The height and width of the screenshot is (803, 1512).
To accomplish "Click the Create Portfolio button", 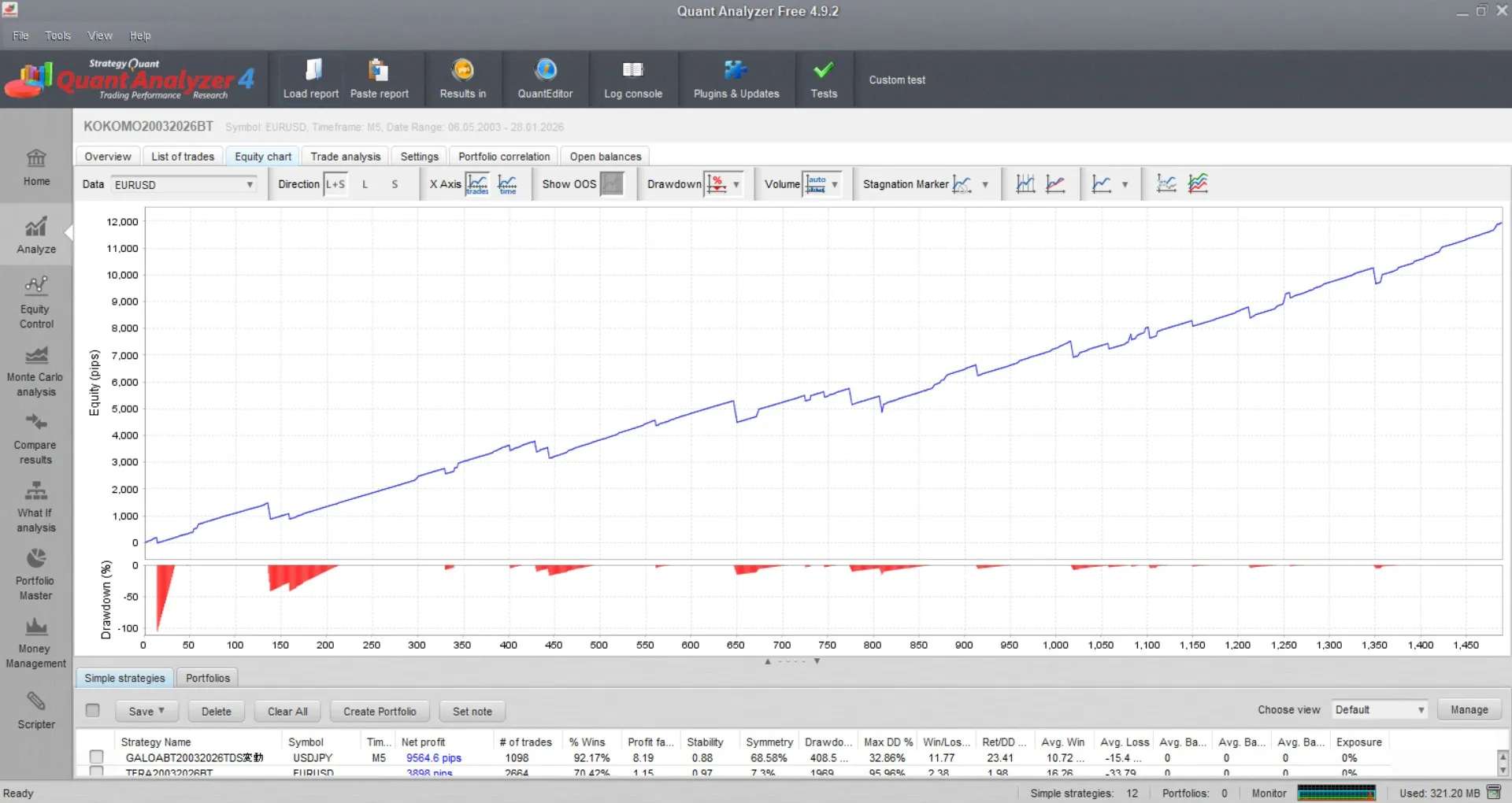I will click(x=380, y=711).
